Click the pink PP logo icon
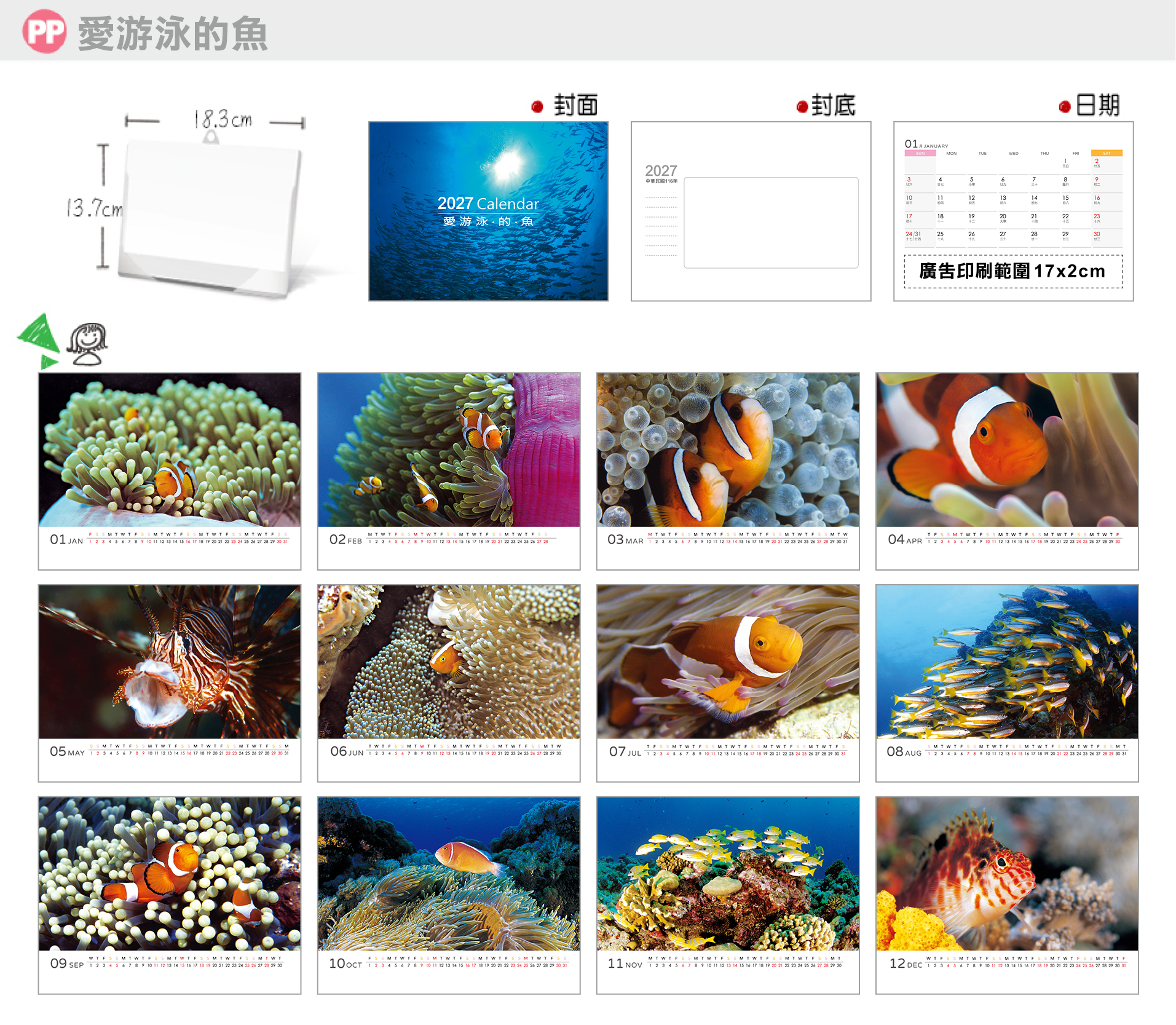Screen dimensions: 1176x1025 [x=44, y=31]
